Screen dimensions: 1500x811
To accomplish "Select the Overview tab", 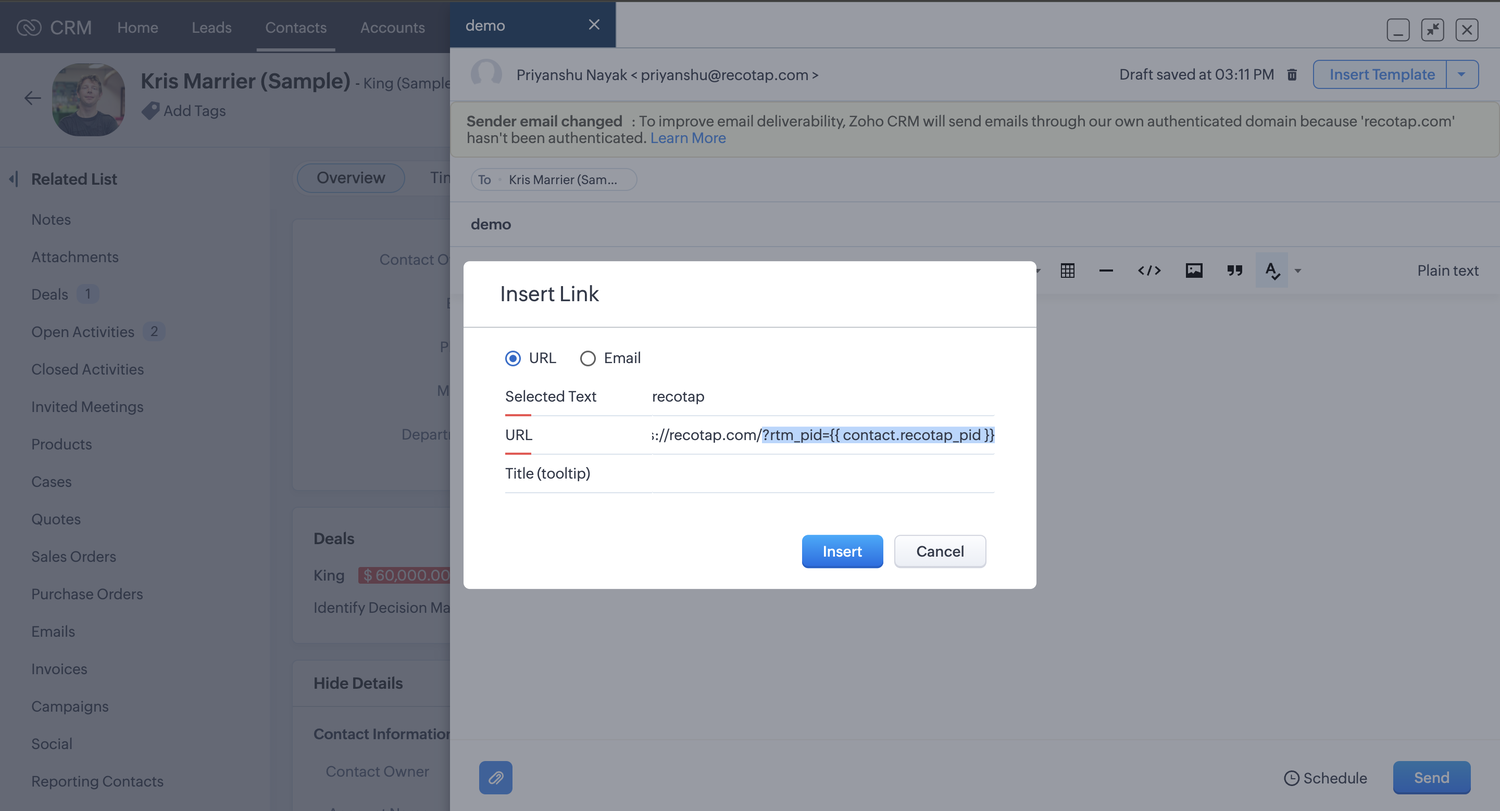I will coord(351,178).
